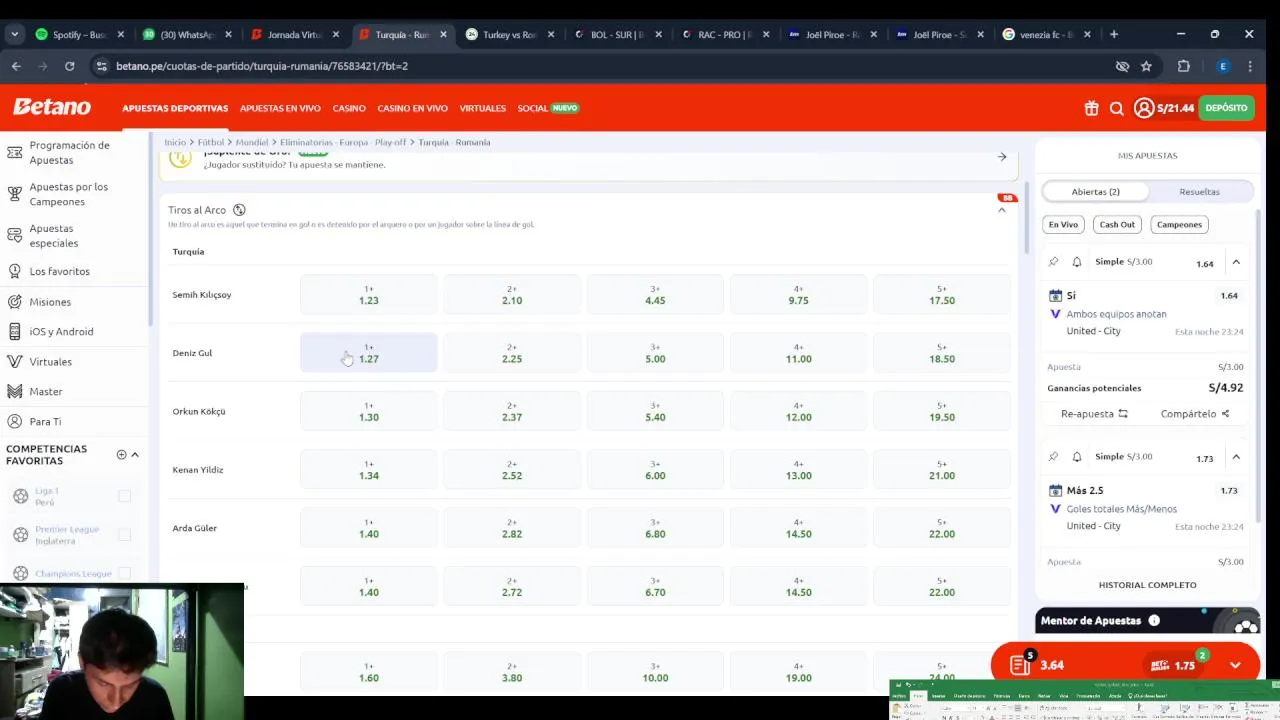Select Orkun Kökçü 2+ odds 2.37
This screenshot has height=720, width=1280.
[512, 411]
